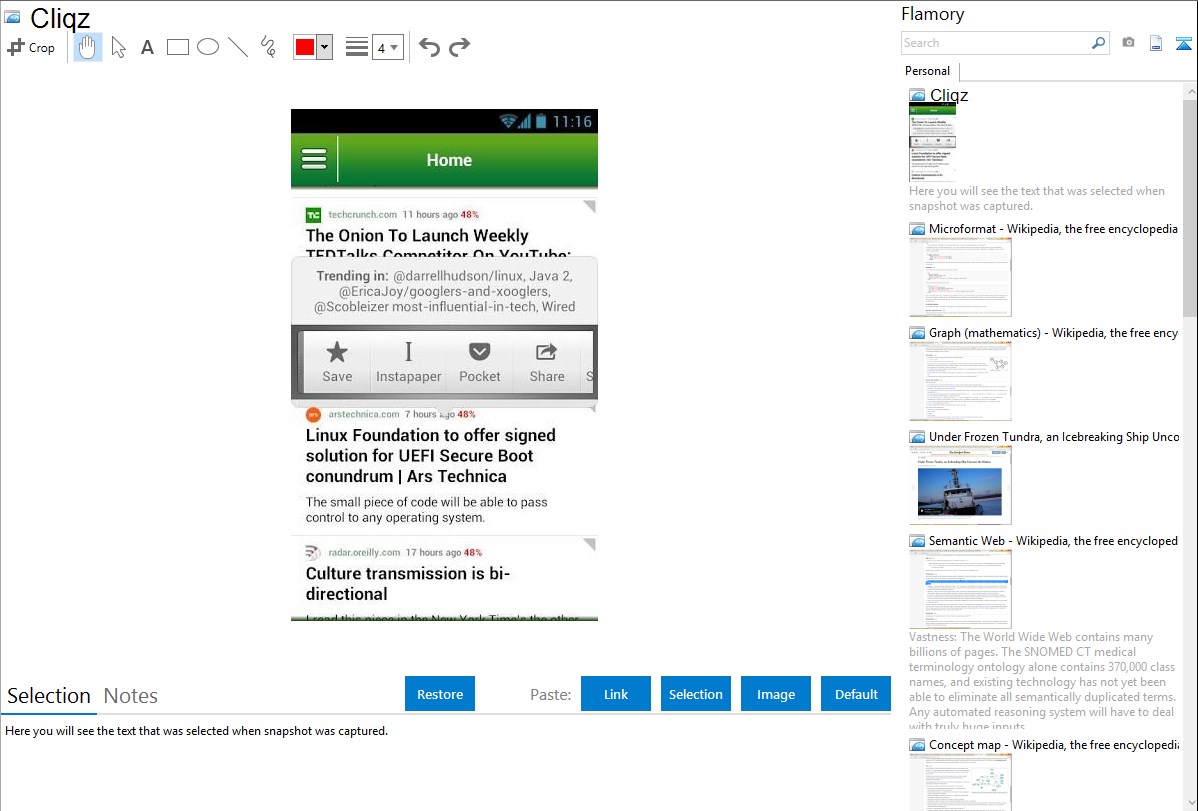Open the Semantic Web snapshot thumbnail
This screenshot has width=1198, height=811.
click(x=960, y=589)
